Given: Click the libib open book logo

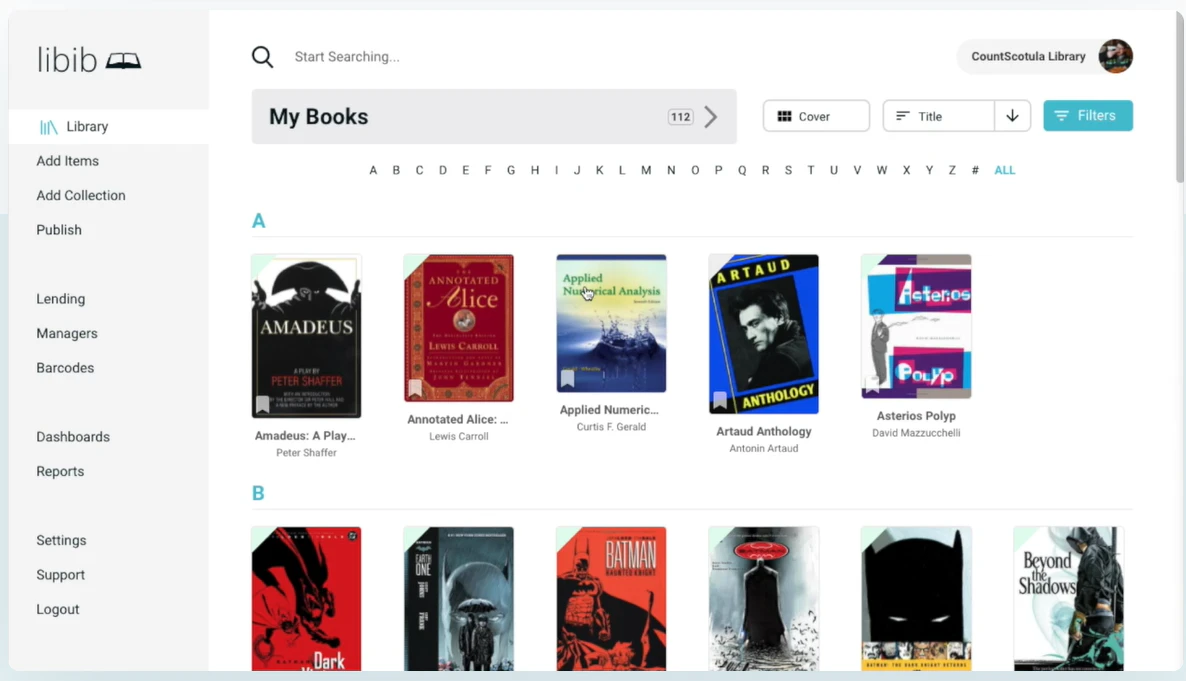Looking at the screenshot, I should [x=123, y=61].
